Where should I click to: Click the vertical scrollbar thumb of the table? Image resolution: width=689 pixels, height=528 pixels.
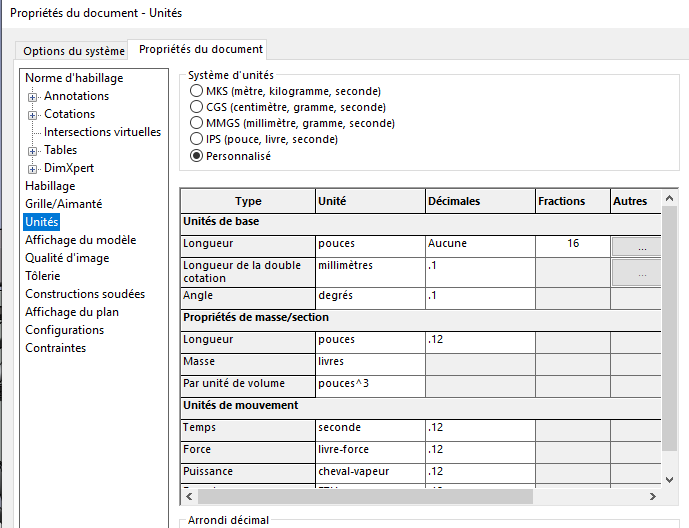click(670, 329)
